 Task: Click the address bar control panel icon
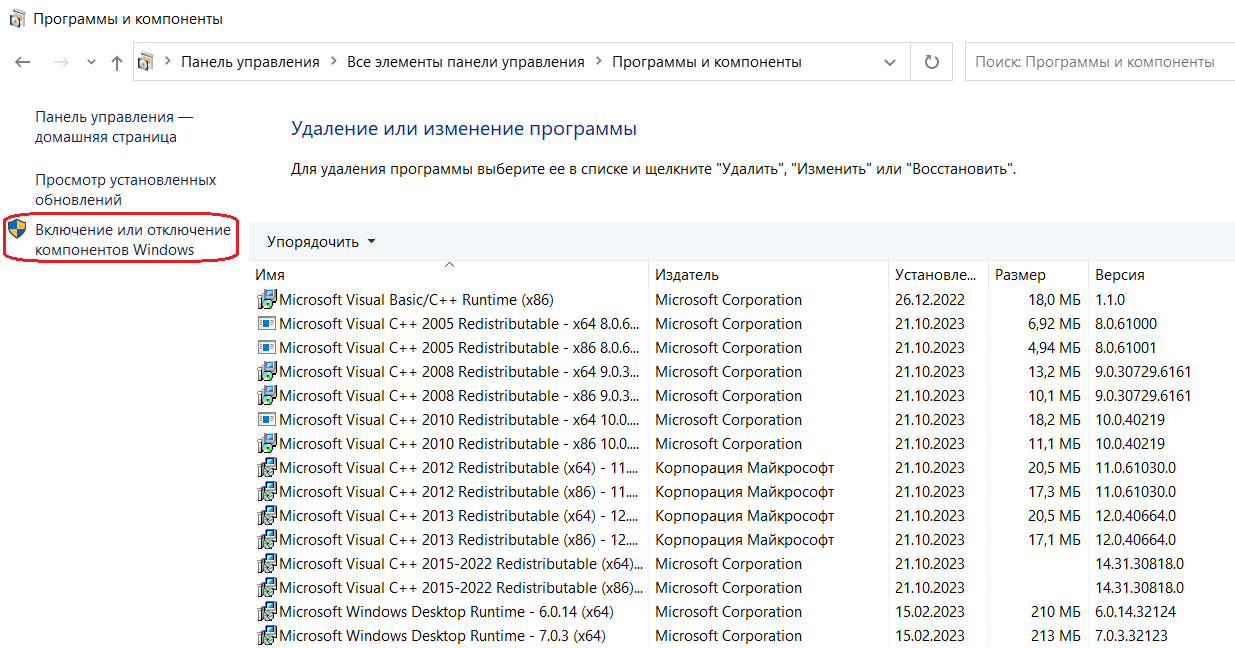(x=146, y=62)
